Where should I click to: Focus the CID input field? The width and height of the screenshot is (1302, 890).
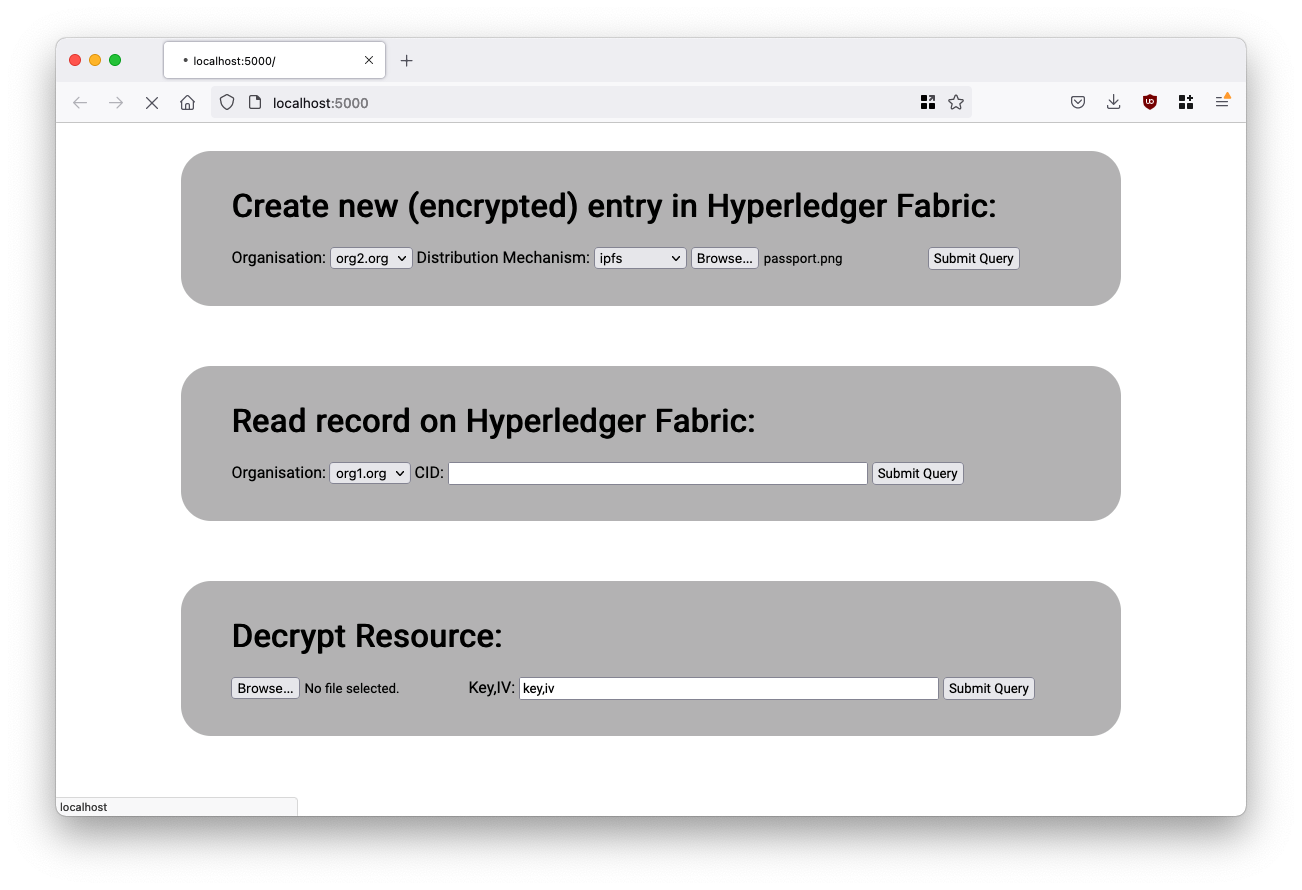pyautogui.click(x=658, y=473)
